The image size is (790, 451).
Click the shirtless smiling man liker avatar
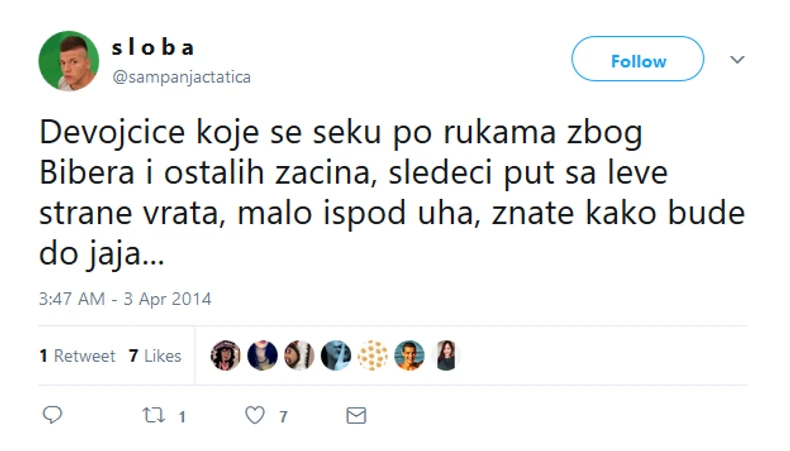pyautogui.click(x=409, y=355)
